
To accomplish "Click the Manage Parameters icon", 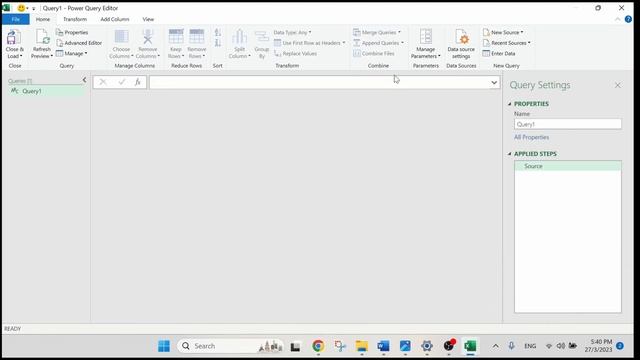I will pyautogui.click(x=426, y=37).
